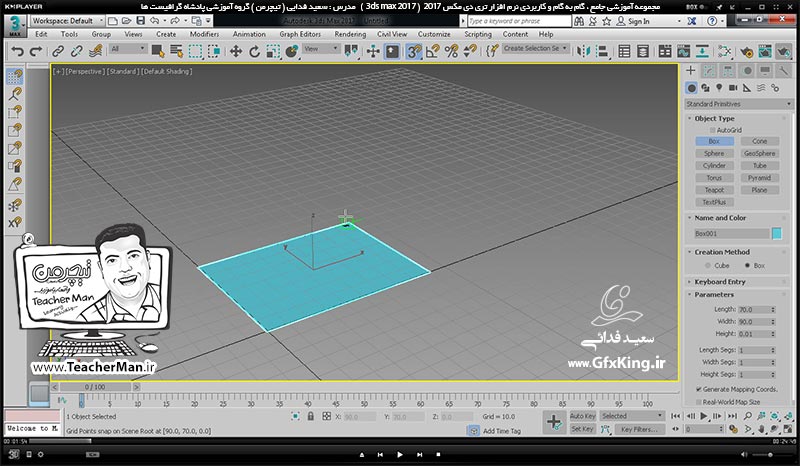Activate the Select and Link tool
Screen dimensions: 800x466
[x=58, y=51]
